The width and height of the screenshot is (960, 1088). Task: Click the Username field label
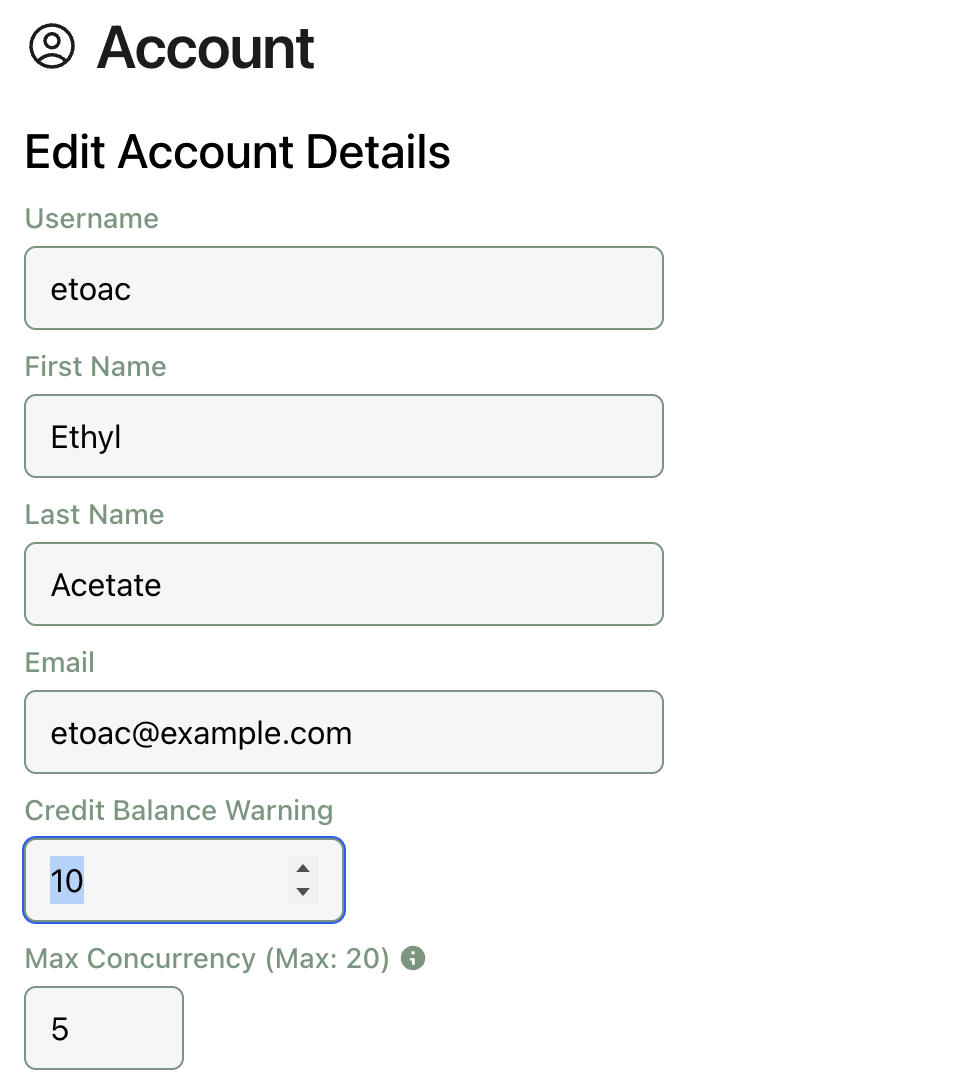click(x=91, y=219)
